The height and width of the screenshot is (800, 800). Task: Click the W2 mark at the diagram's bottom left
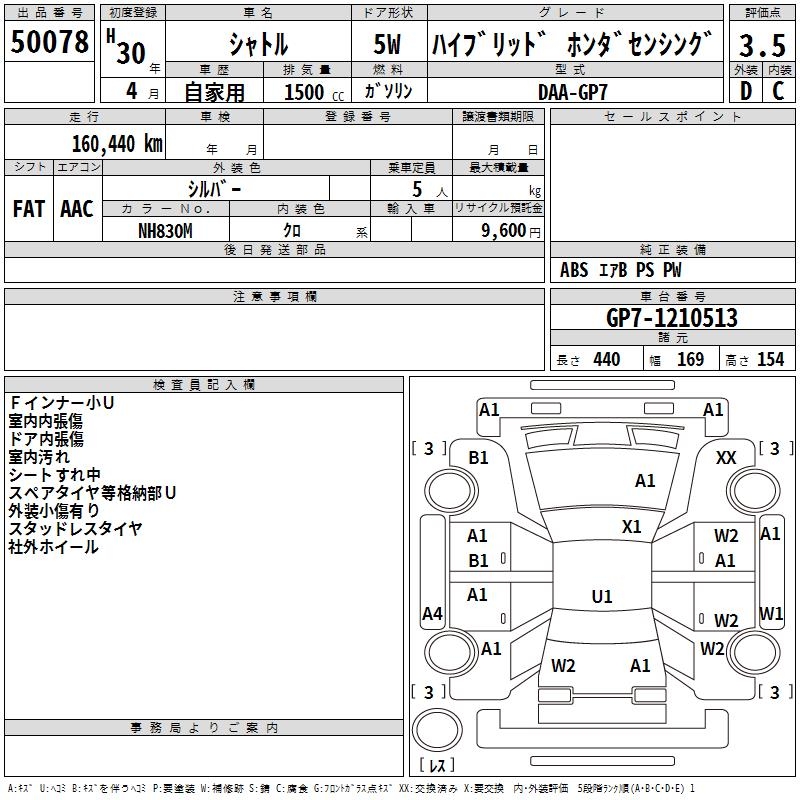coord(563,665)
